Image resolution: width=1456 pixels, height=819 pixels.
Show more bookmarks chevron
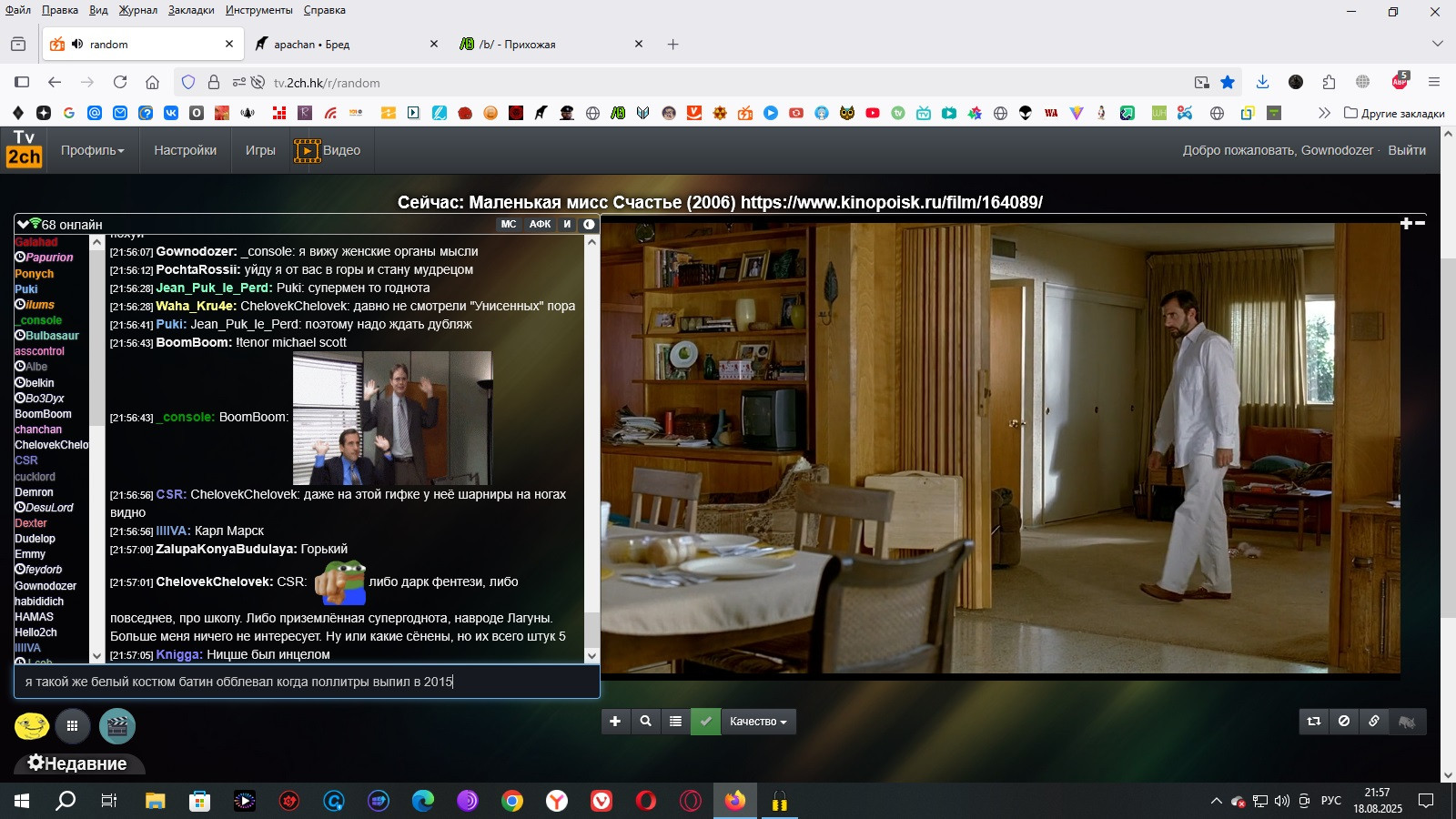(1324, 113)
